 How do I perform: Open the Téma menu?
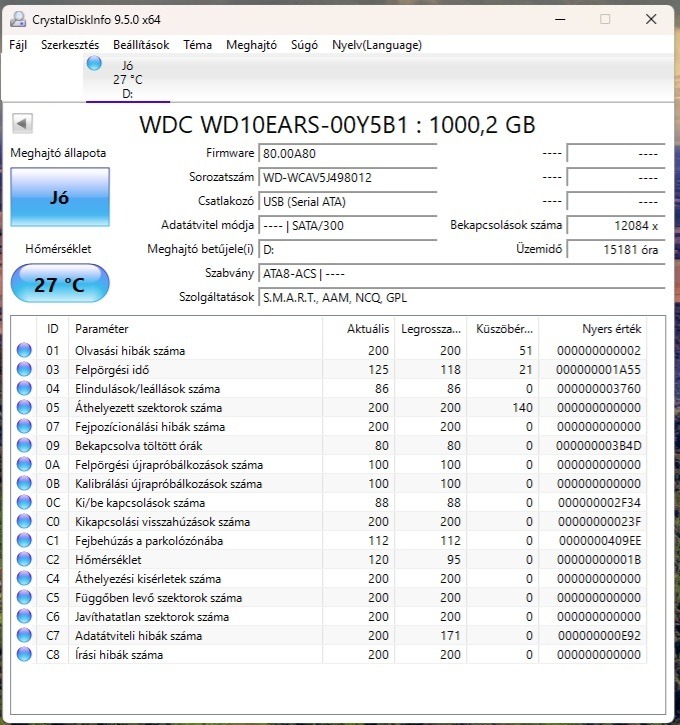[197, 45]
